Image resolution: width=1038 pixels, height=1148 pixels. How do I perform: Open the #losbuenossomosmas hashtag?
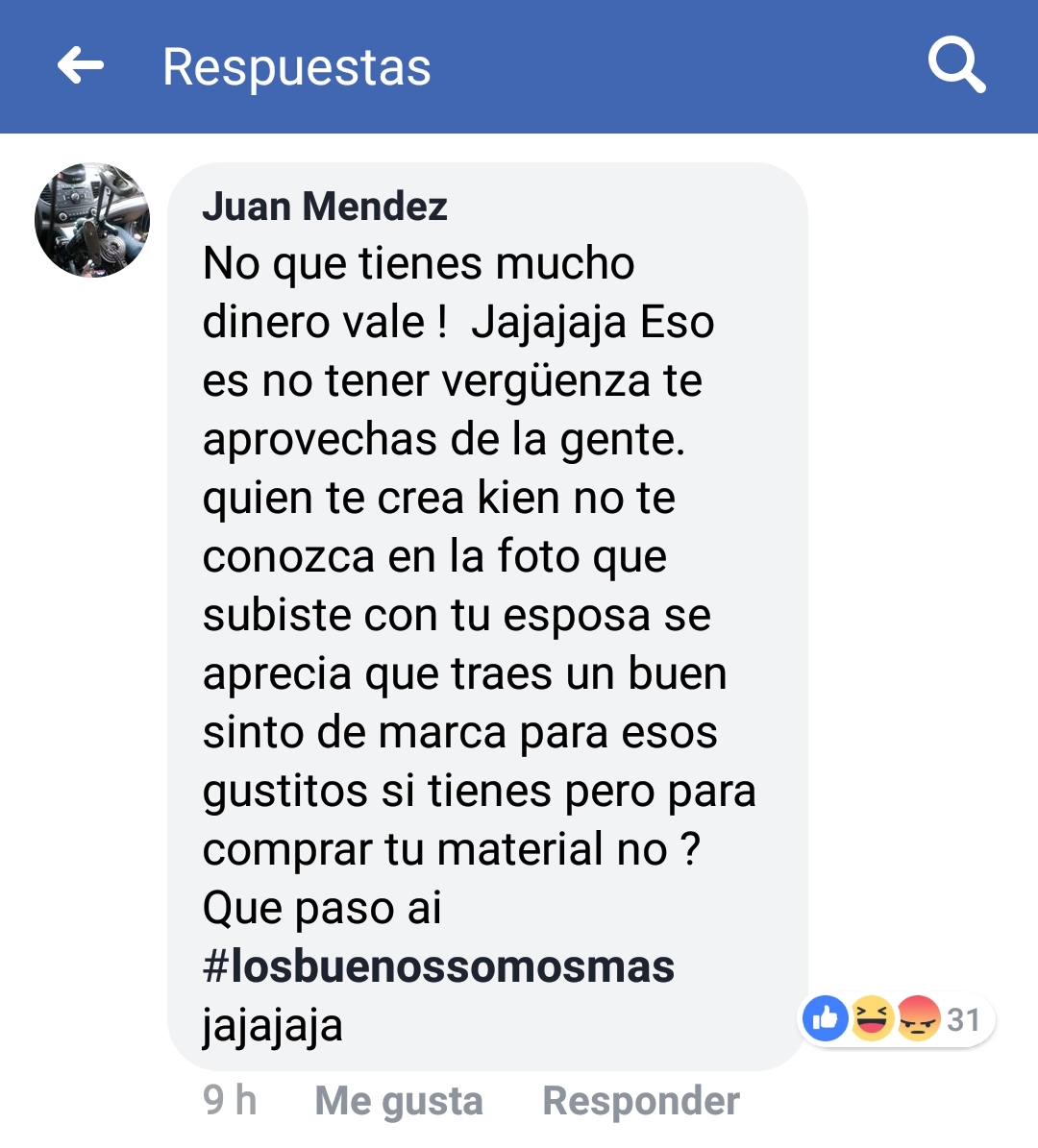tap(439, 966)
